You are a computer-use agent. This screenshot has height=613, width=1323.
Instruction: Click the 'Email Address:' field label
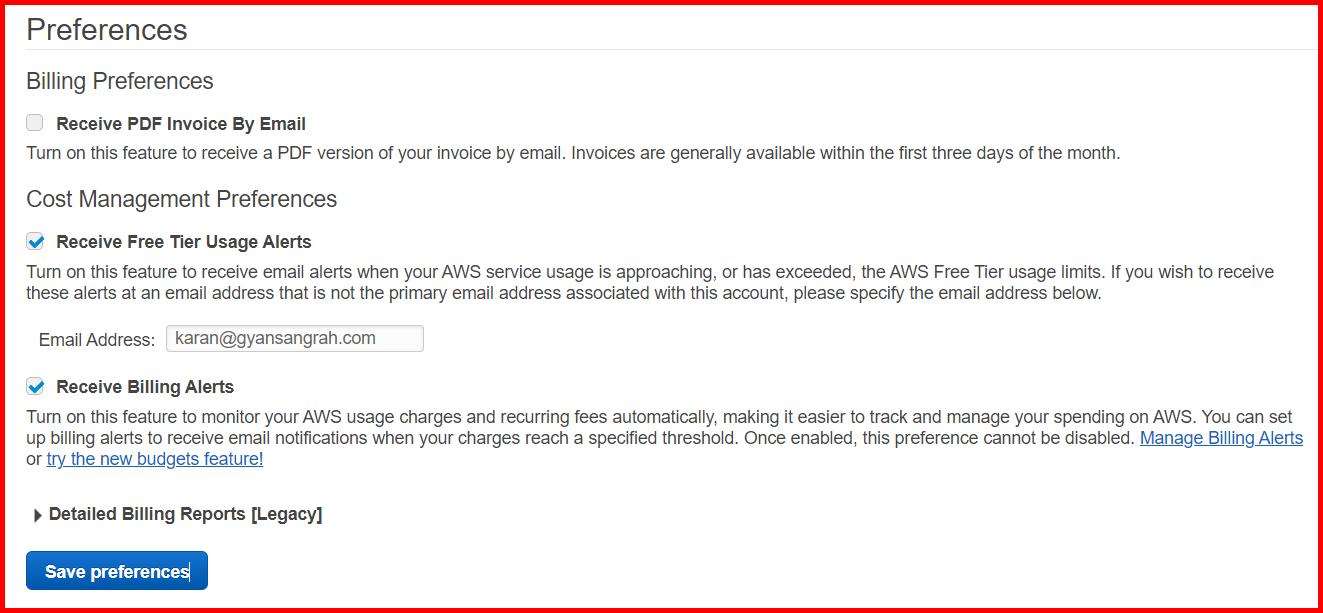click(x=97, y=340)
